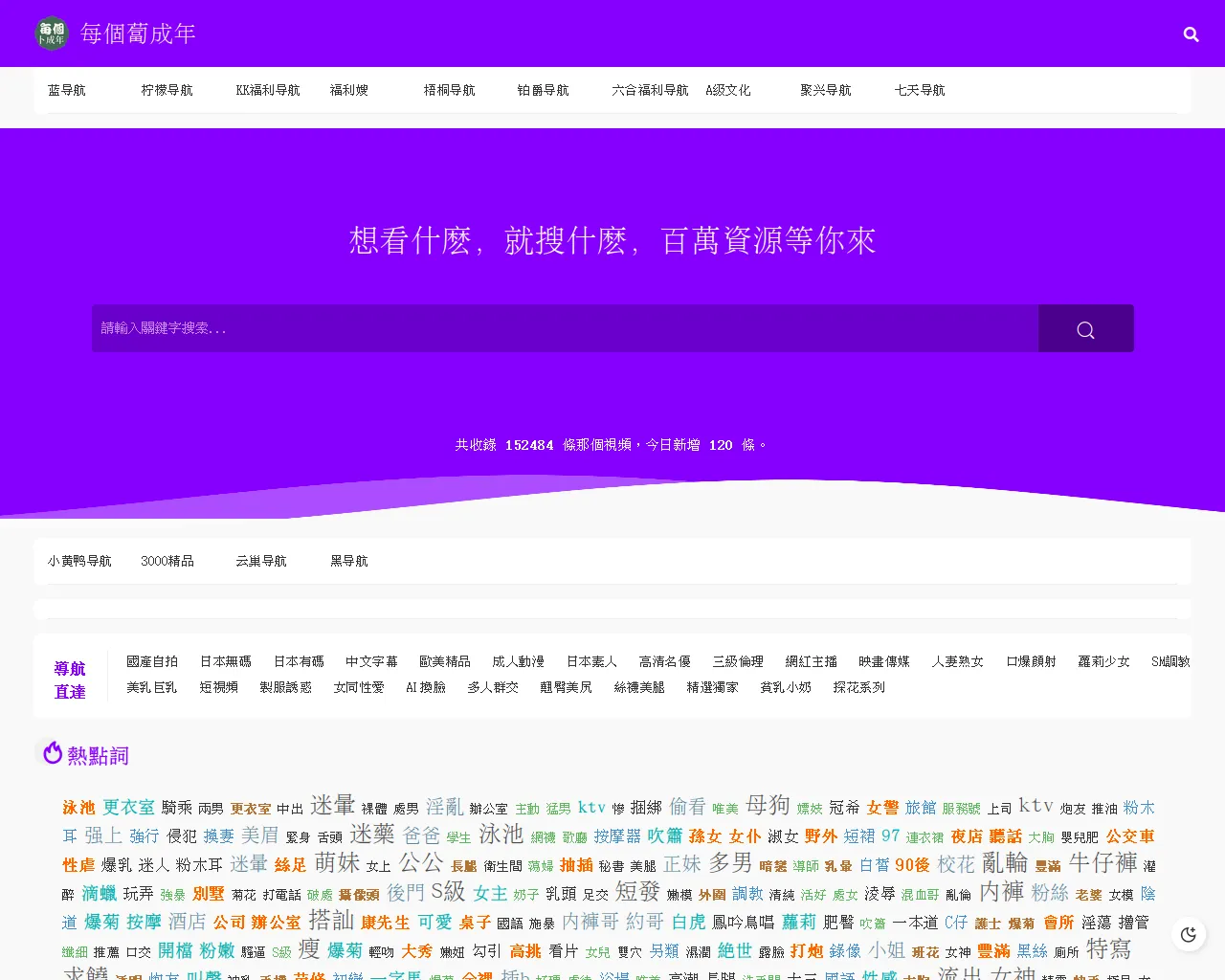This screenshot has height=980, width=1225.
Task: Focus the keyword search input field
Action: point(565,328)
